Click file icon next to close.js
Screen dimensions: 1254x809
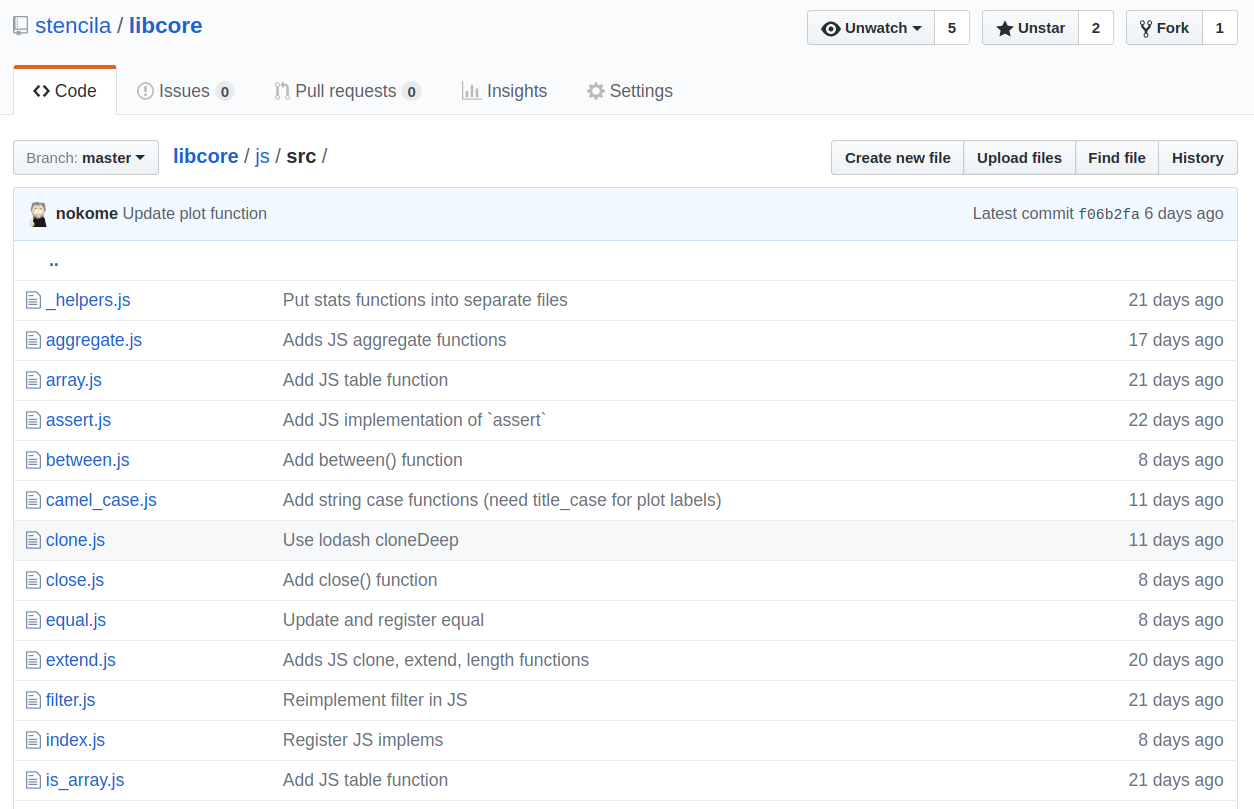(x=33, y=580)
